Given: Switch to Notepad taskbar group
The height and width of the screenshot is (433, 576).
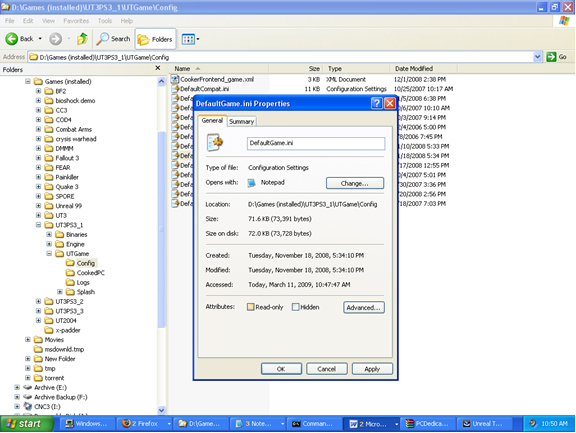Looking at the screenshot, I should 258,423.
